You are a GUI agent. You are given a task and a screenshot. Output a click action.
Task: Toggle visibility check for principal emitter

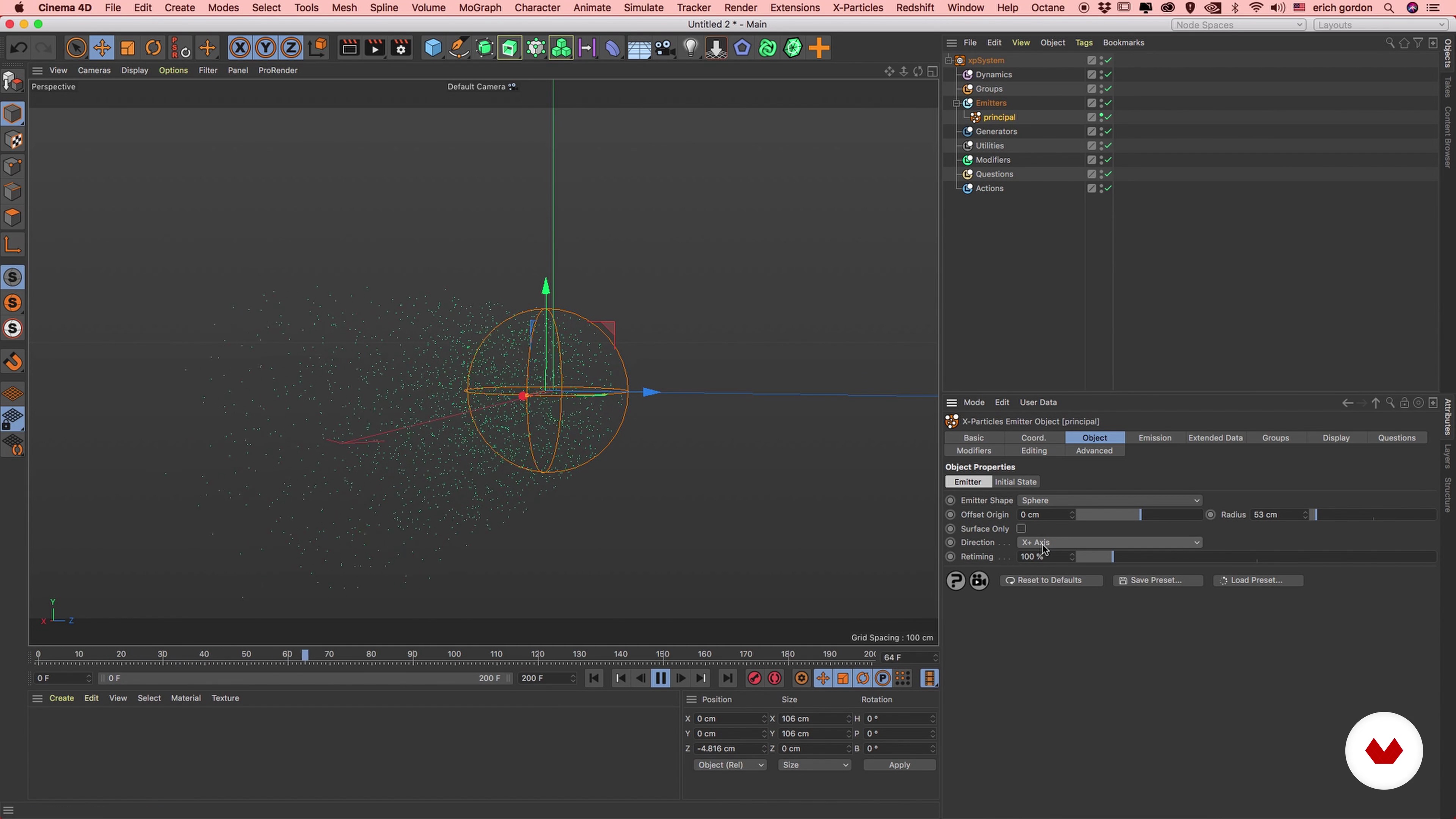coord(1108,117)
